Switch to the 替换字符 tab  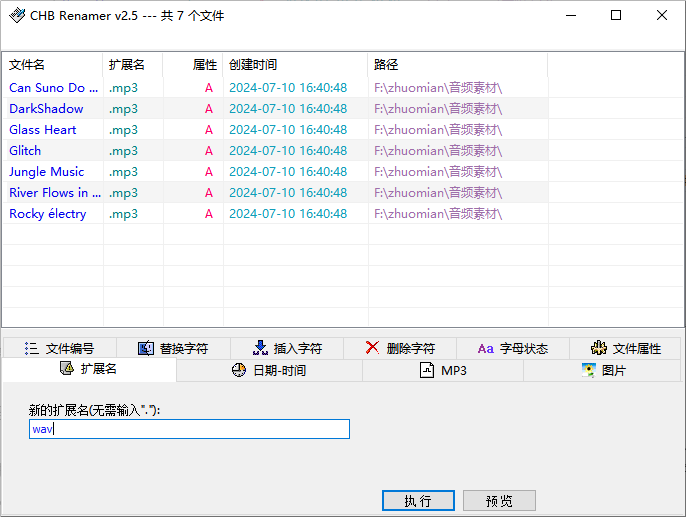(x=173, y=348)
